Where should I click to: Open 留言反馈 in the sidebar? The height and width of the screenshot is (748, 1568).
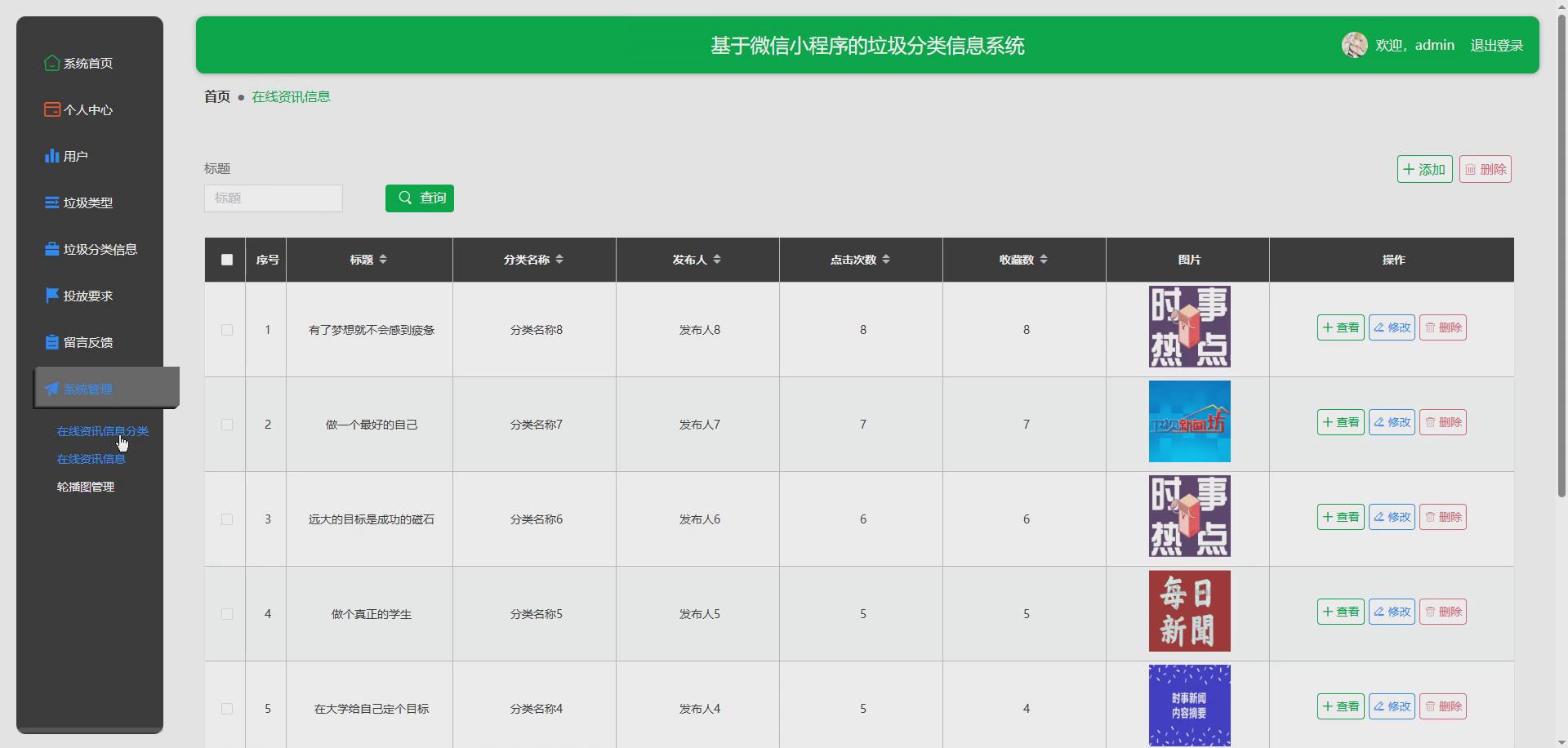point(90,342)
